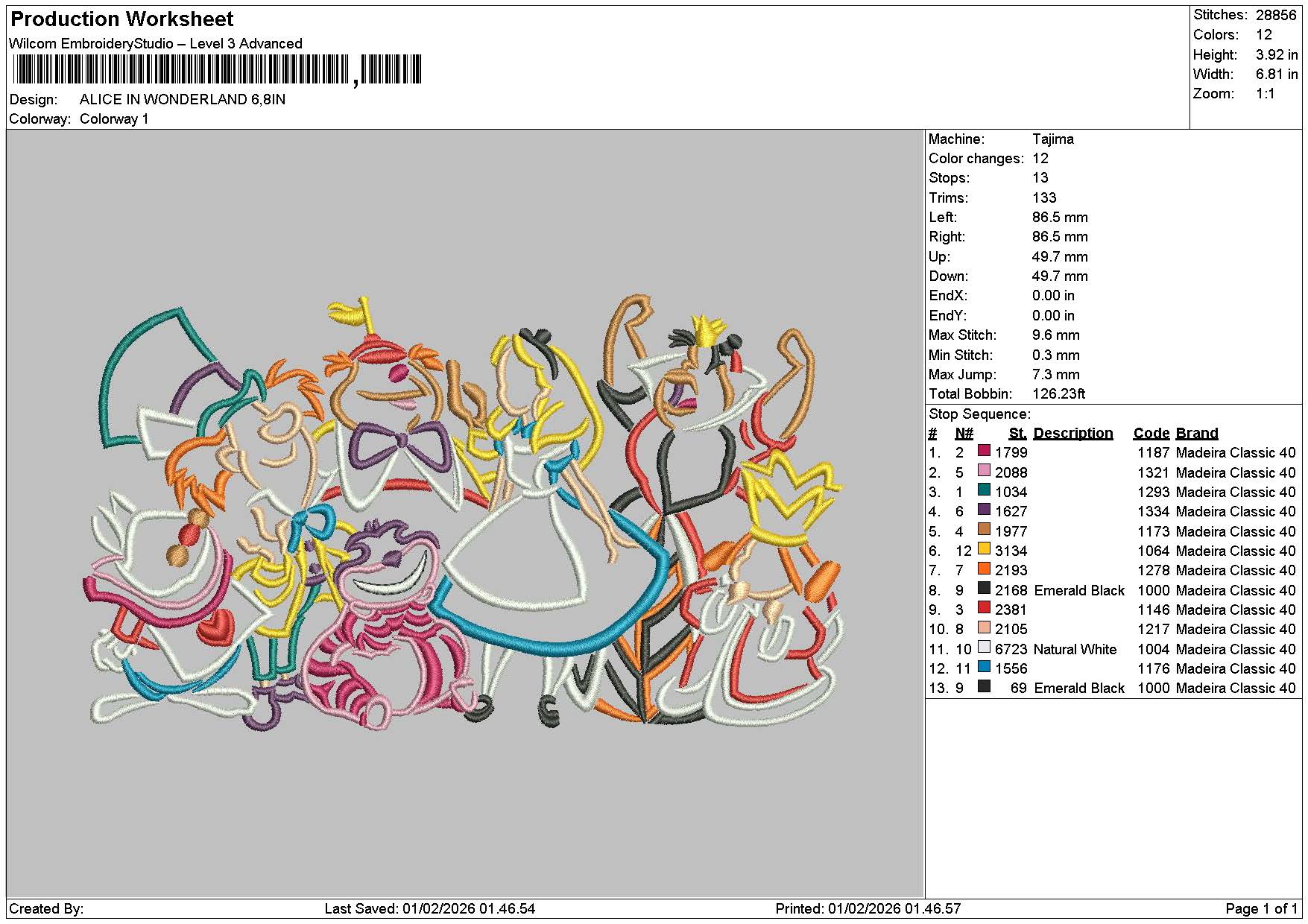Screen dimensions: 1308x924
Task: Click the Stops value 13
Action: pos(1040,178)
